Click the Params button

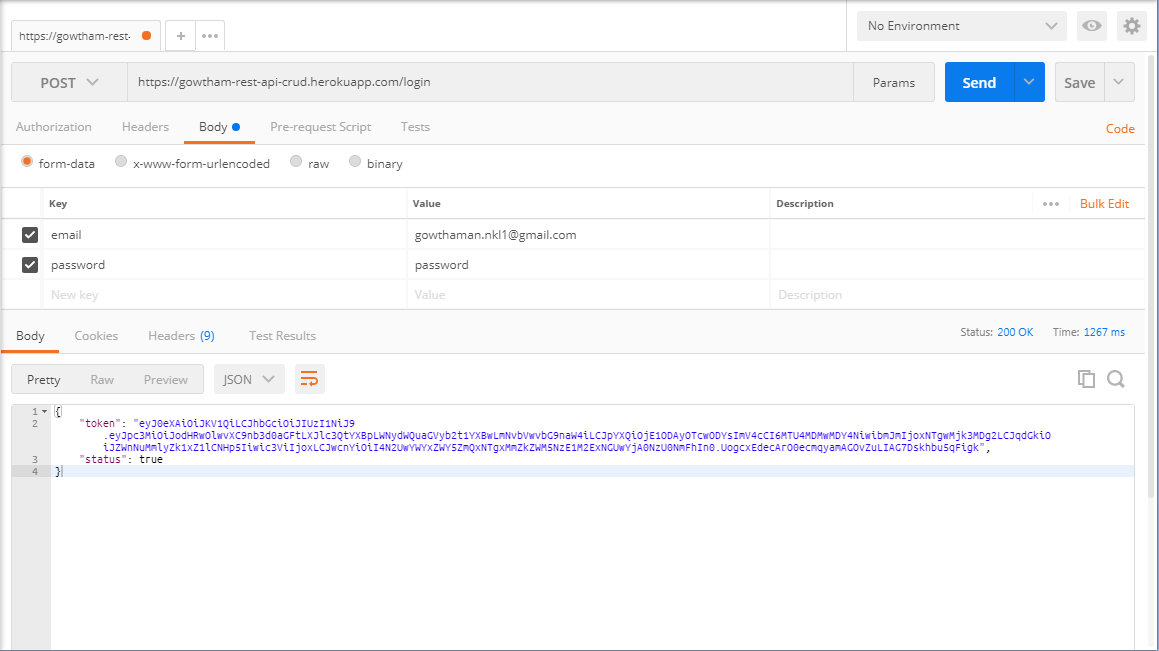click(894, 83)
